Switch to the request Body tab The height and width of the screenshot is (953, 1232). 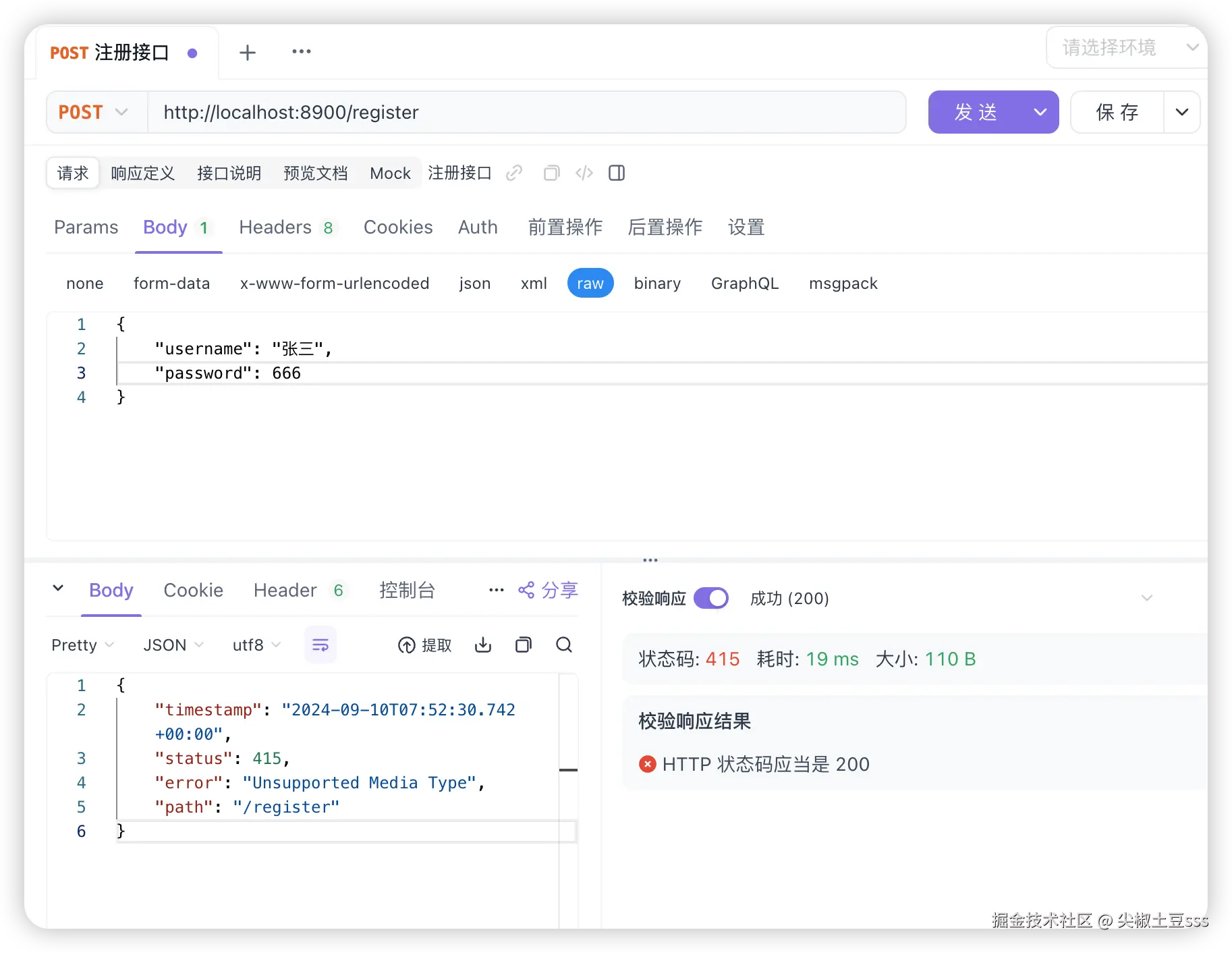(x=177, y=227)
